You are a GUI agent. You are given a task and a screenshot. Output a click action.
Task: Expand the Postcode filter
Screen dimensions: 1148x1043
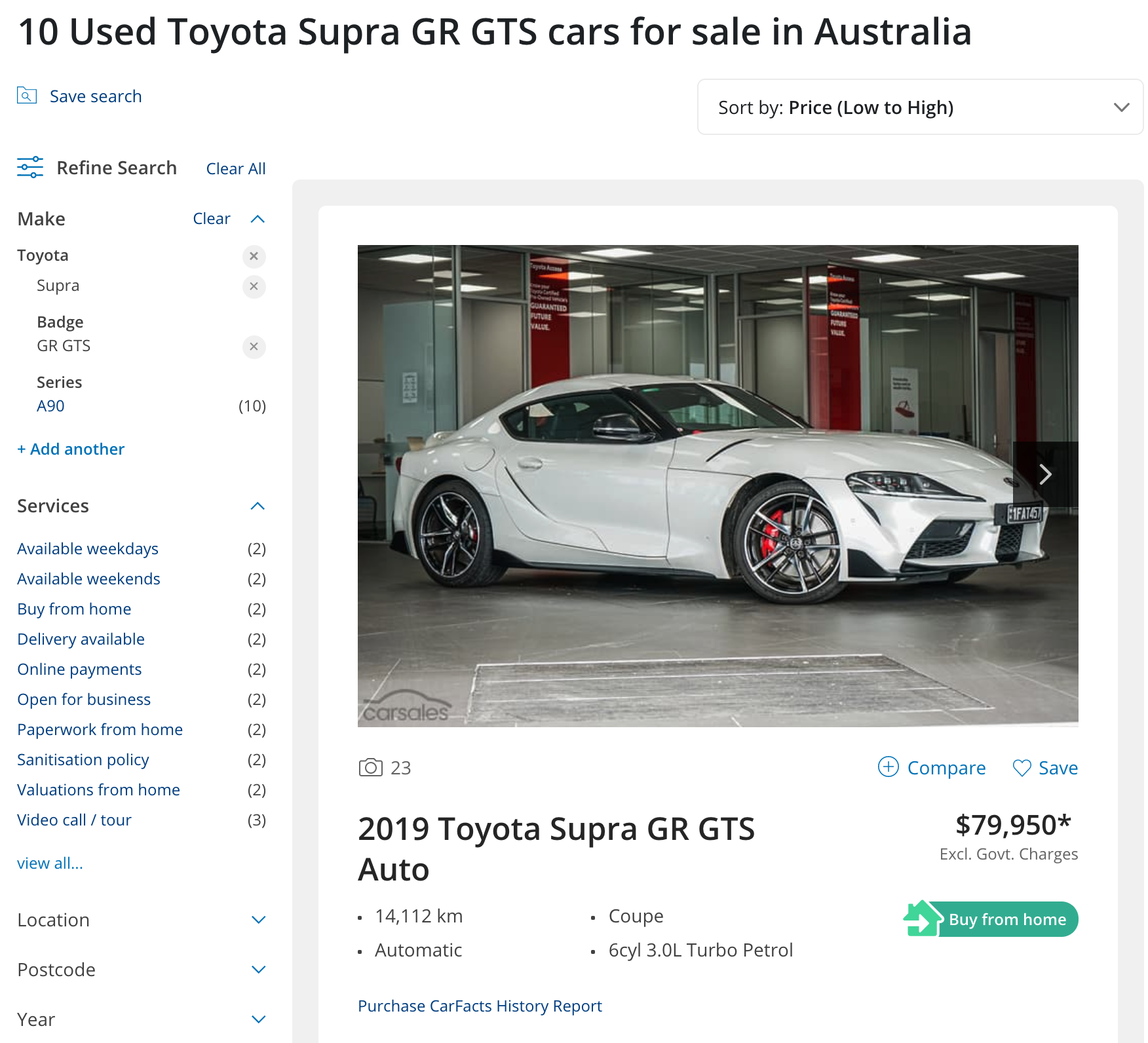[x=141, y=970]
